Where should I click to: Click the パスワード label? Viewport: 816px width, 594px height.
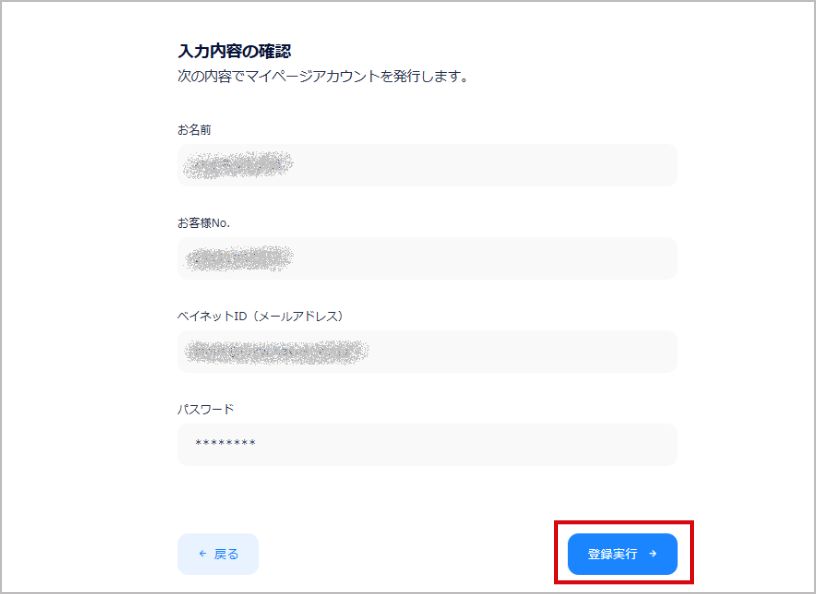(x=206, y=409)
